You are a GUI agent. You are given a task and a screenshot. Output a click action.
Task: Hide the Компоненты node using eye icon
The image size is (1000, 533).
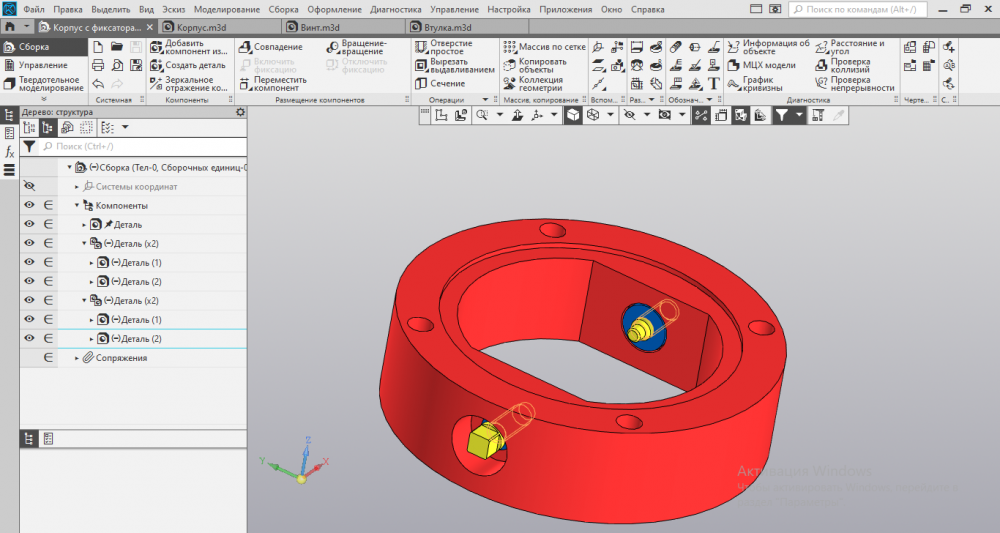29,205
